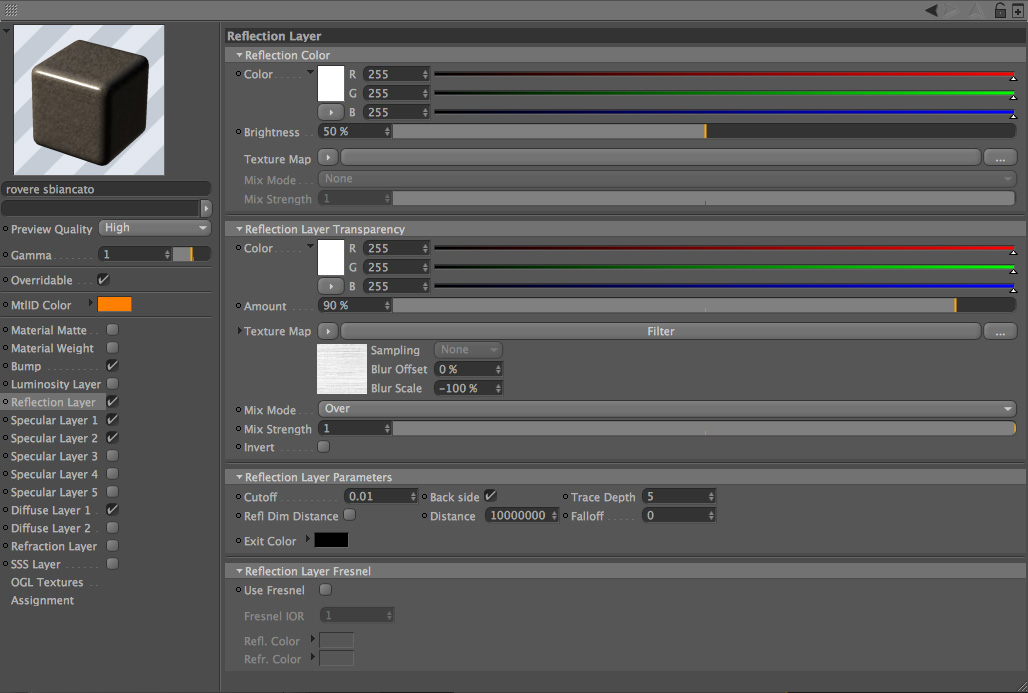This screenshot has height=693, width=1028.
Task: Click arrow button next to material name field
Action: 206,208
